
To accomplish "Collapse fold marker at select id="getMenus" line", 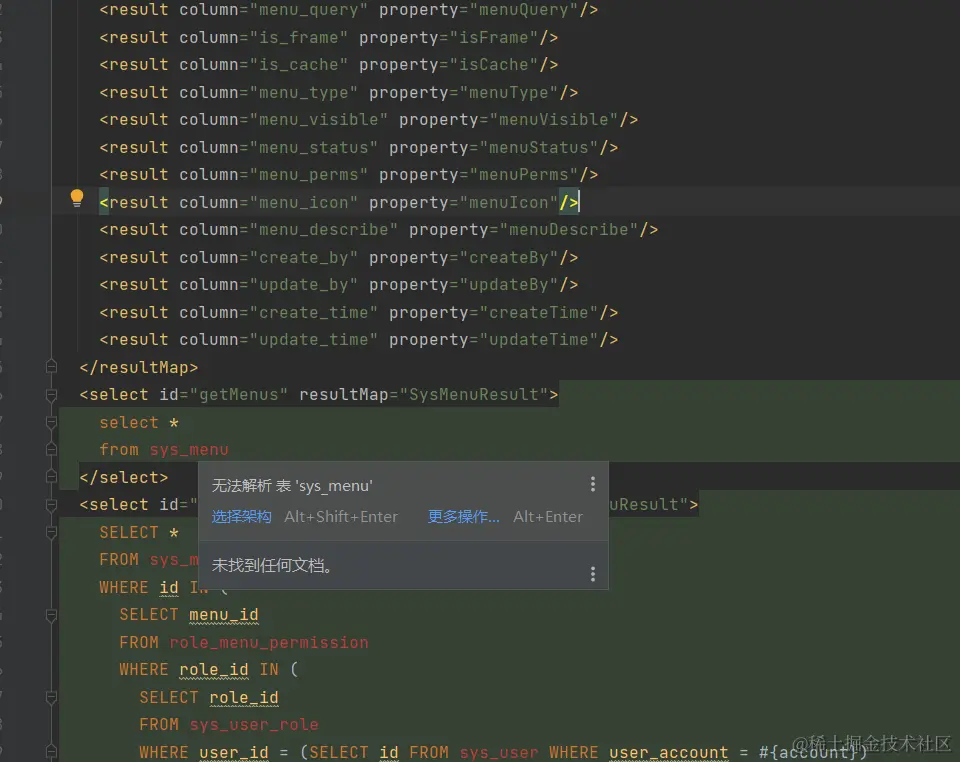I will pos(51,395).
